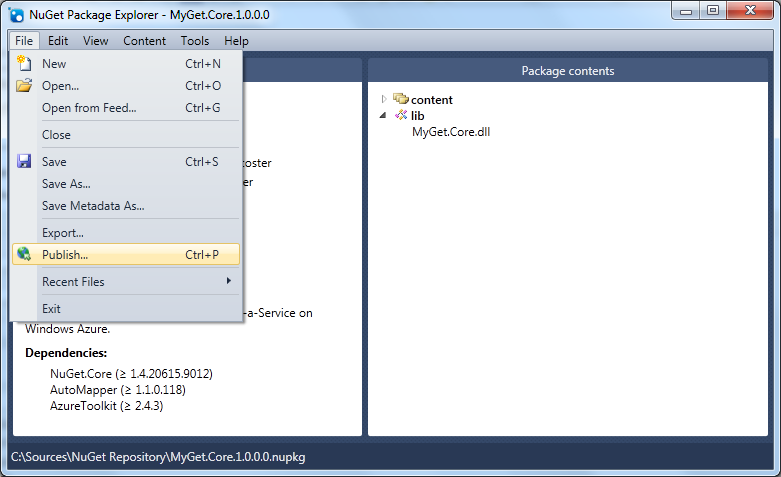Click the content folder icon in Package contents

point(400,99)
